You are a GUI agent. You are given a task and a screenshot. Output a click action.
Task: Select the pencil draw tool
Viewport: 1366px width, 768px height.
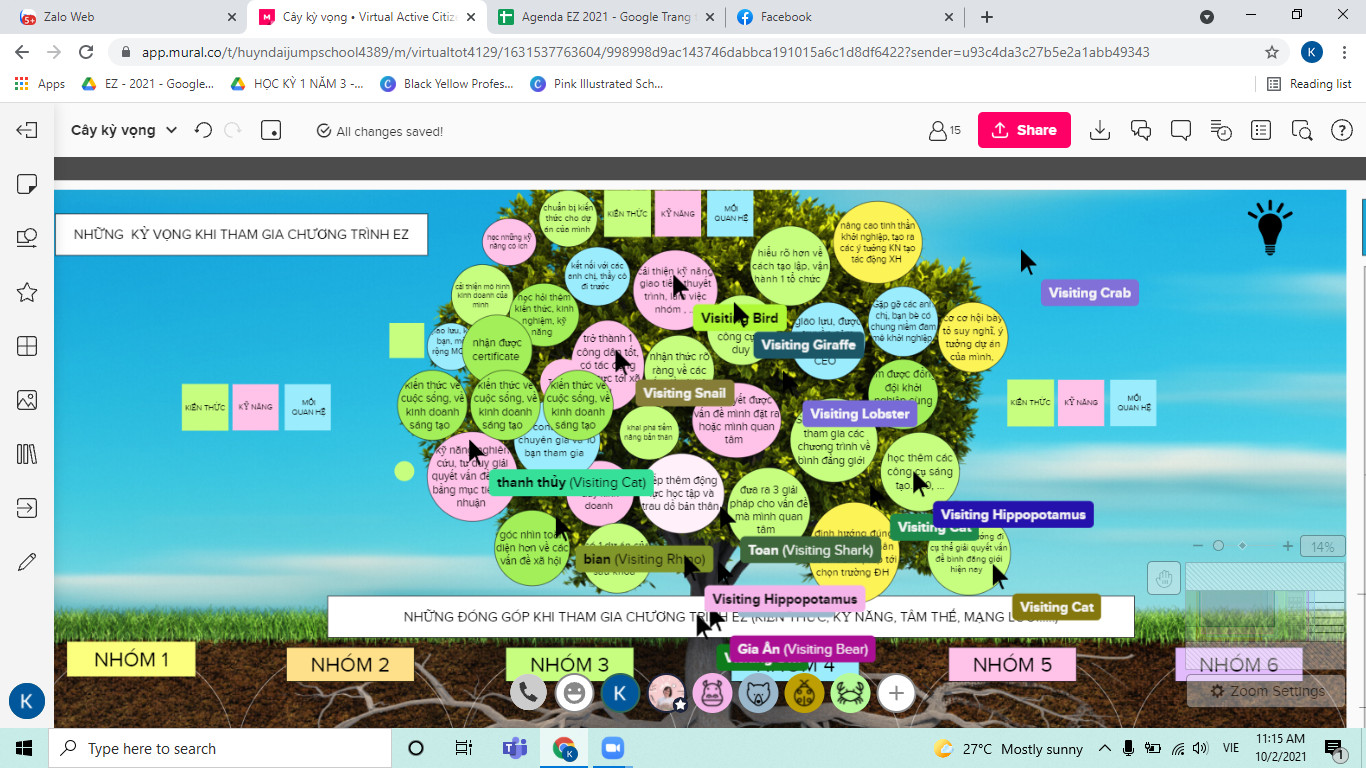pos(27,562)
